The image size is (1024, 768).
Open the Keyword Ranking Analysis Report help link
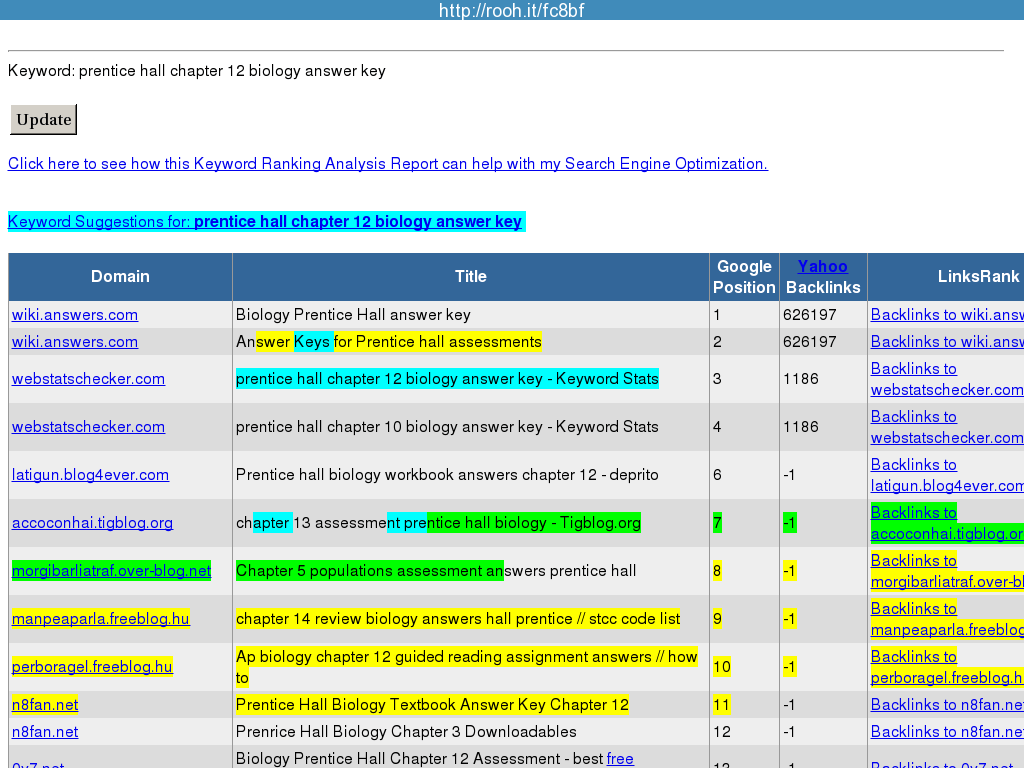pos(387,164)
